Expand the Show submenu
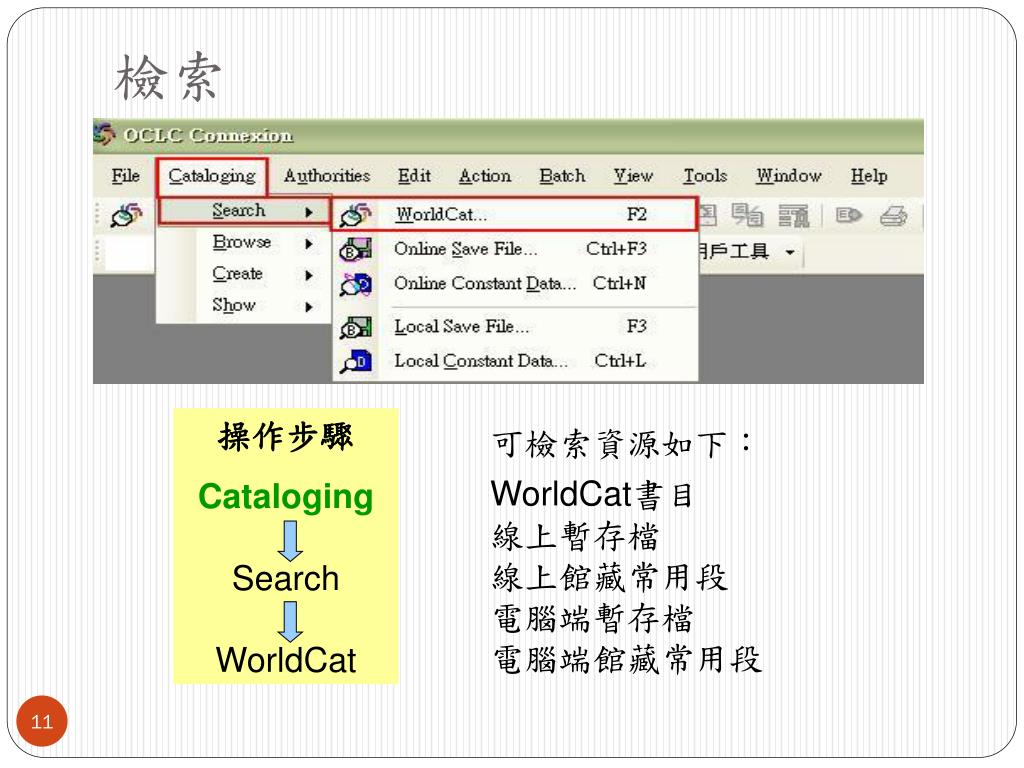1024x768 pixels. point(244,305)
